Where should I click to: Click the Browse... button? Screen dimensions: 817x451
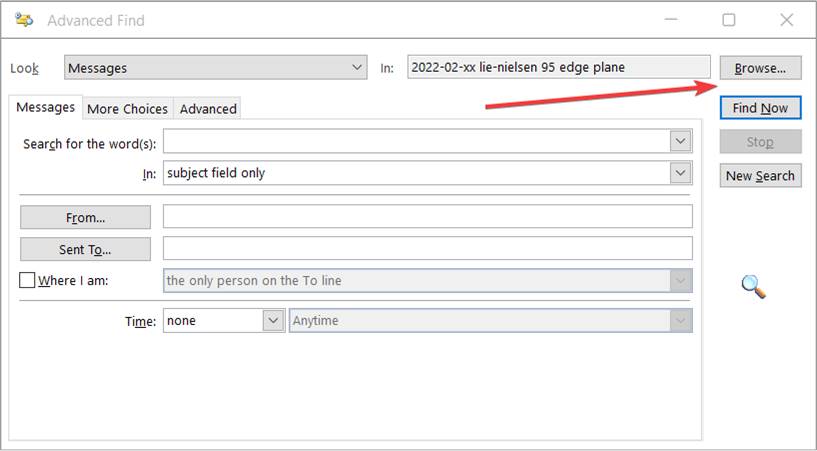tap(760, 68)
